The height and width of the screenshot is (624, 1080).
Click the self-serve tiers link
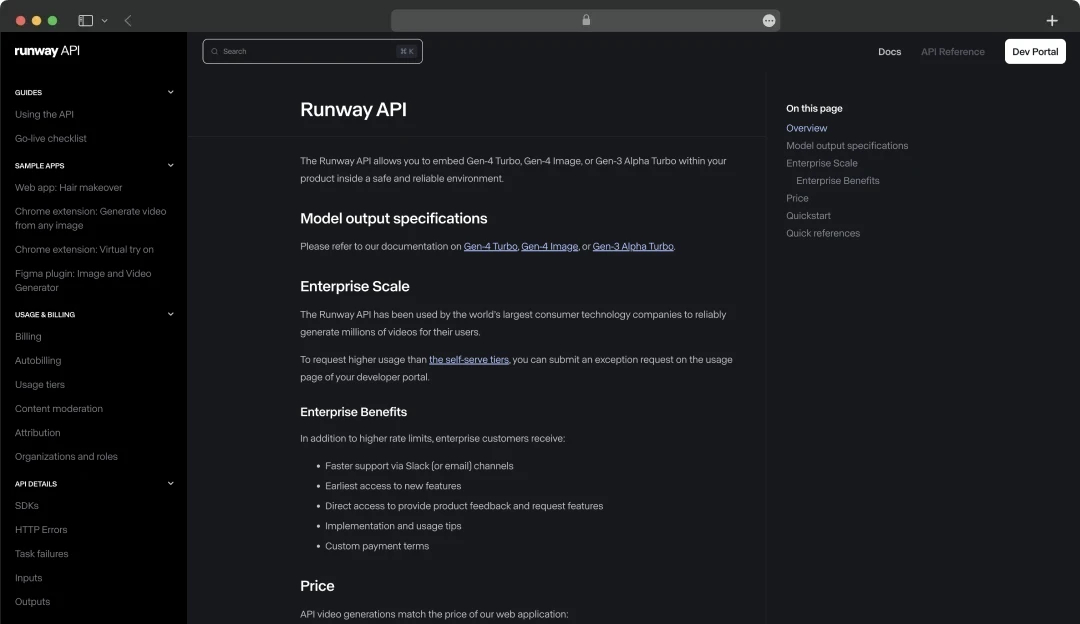coord(469,358)
